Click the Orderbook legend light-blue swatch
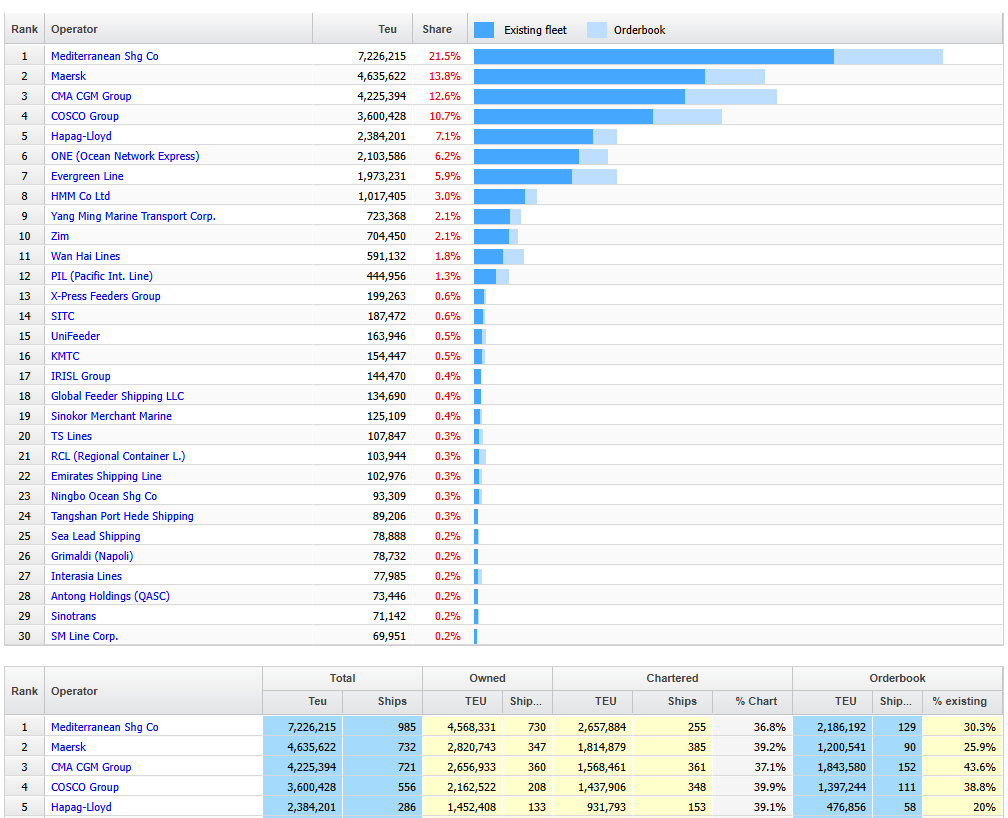The width and height of the screenshot is (1008, 818). tap(596, 30)
